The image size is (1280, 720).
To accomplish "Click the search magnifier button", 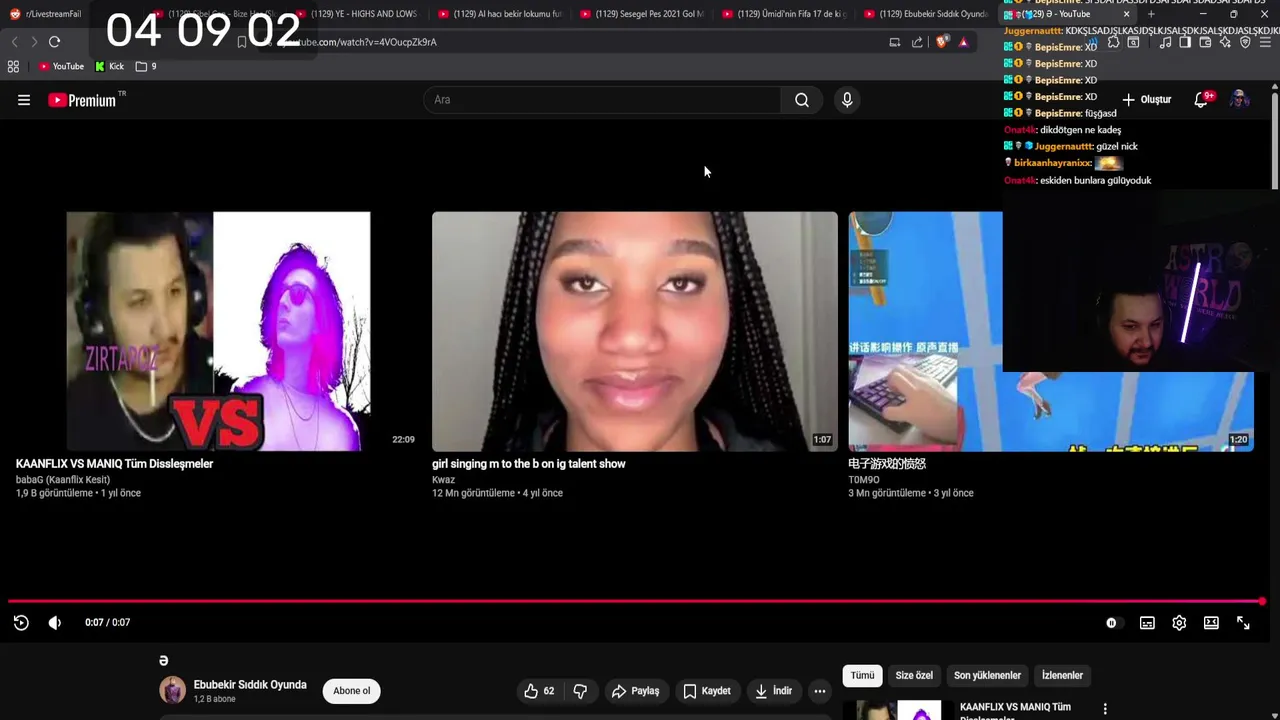I will tap(802, 100).
